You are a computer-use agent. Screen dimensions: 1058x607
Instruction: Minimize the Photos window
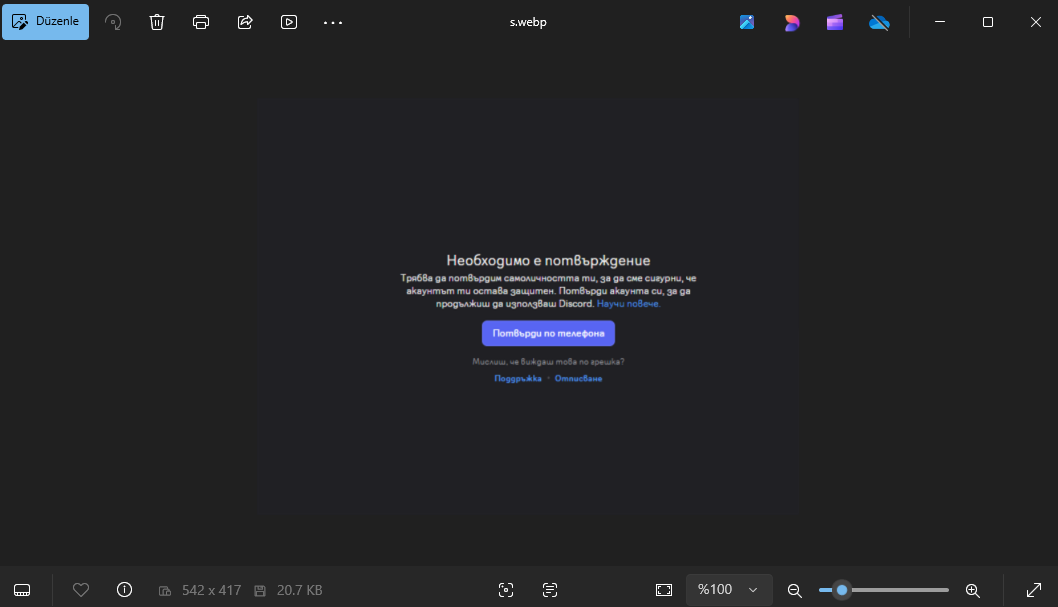(x=940, y=22)
